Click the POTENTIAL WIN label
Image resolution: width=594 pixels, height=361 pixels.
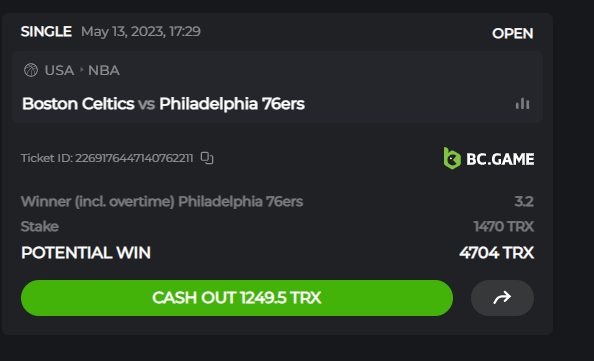[x=86, y=253]
